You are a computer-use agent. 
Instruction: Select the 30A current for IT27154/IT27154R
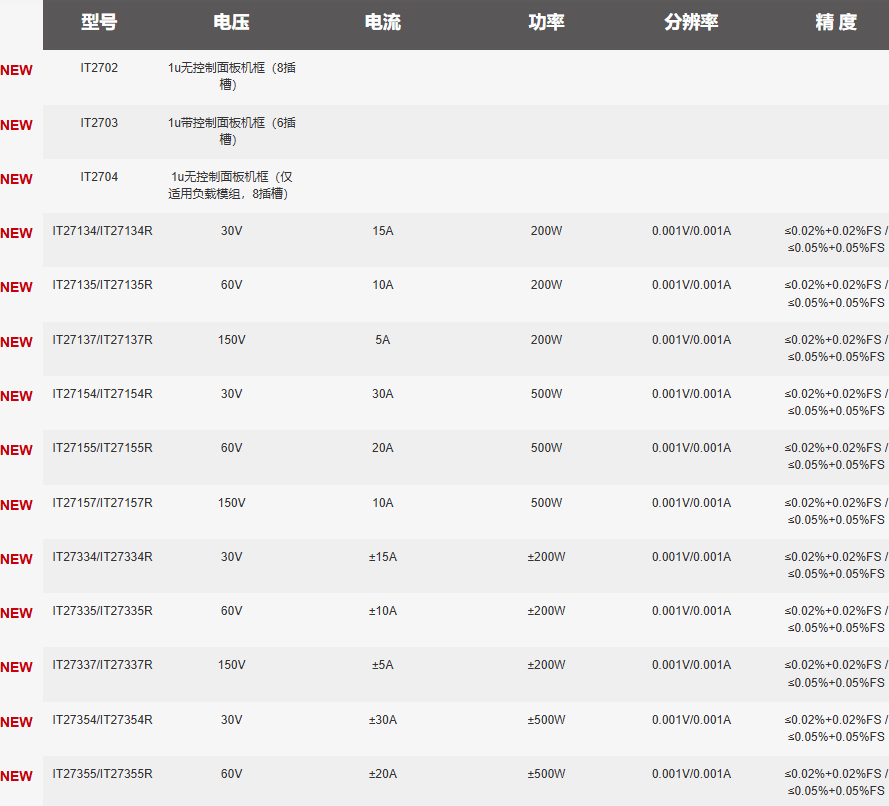click(383, 393)
